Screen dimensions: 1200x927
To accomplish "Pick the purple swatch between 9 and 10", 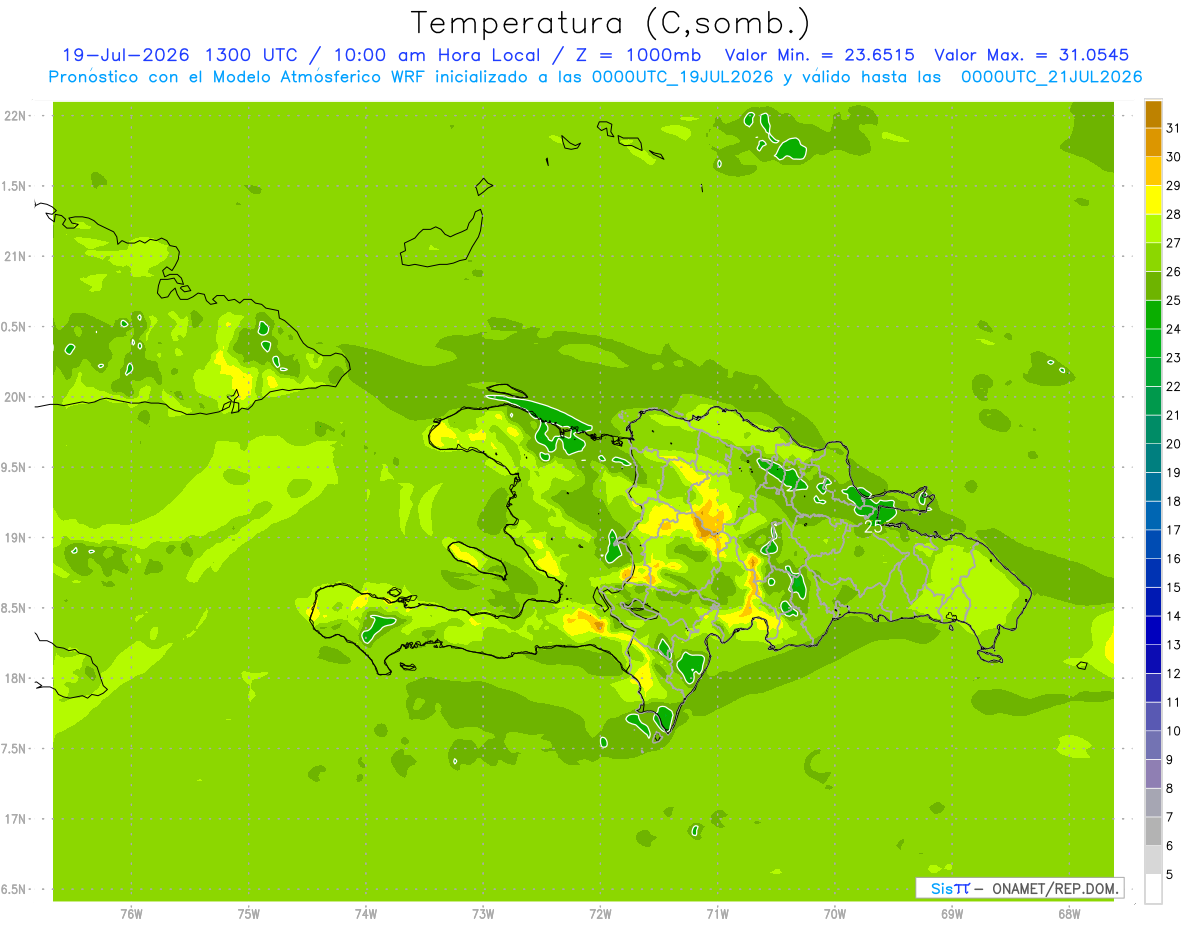I will click(1153, 745).
